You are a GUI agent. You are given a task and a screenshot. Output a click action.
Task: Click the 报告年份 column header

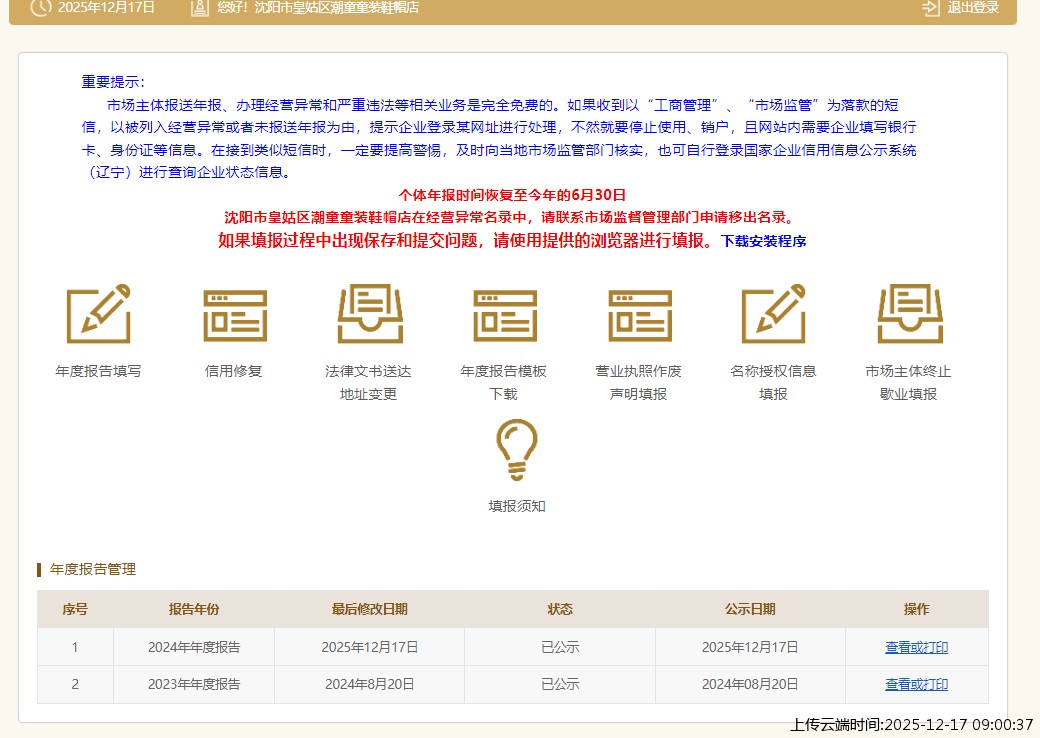(193, 609)
